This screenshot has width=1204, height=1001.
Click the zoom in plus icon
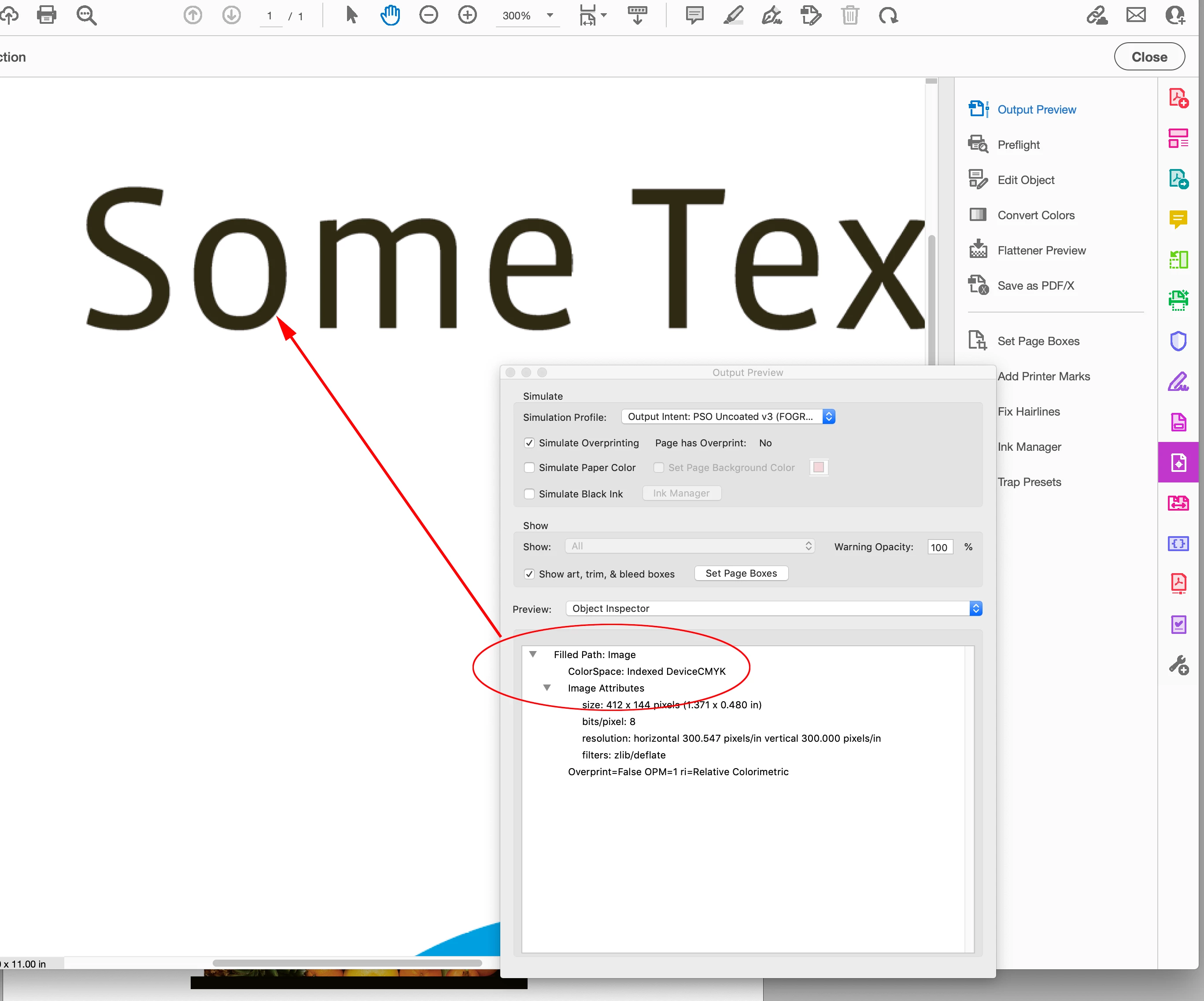click(x=467, y=15)
